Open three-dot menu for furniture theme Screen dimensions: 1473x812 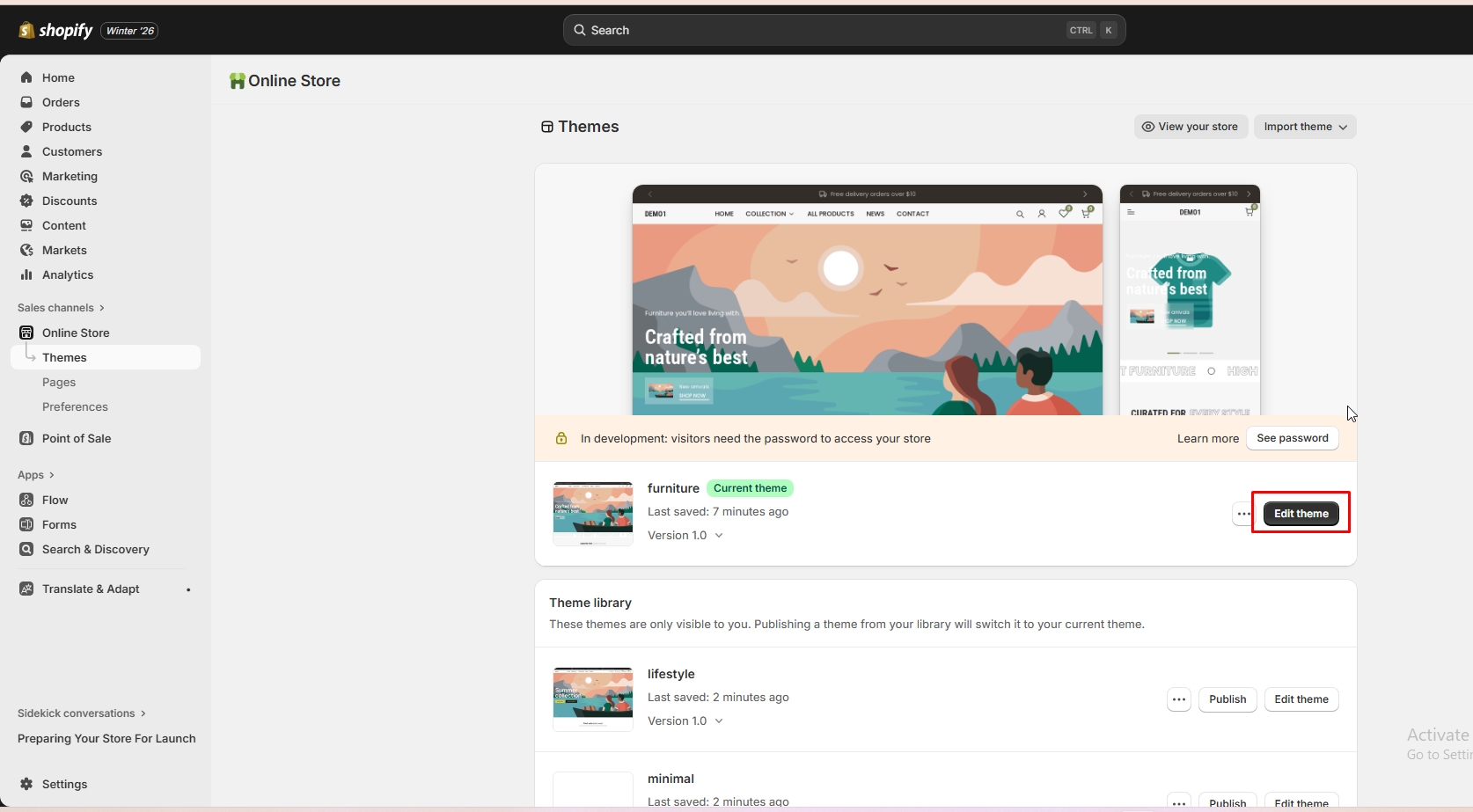[1243, 514]
